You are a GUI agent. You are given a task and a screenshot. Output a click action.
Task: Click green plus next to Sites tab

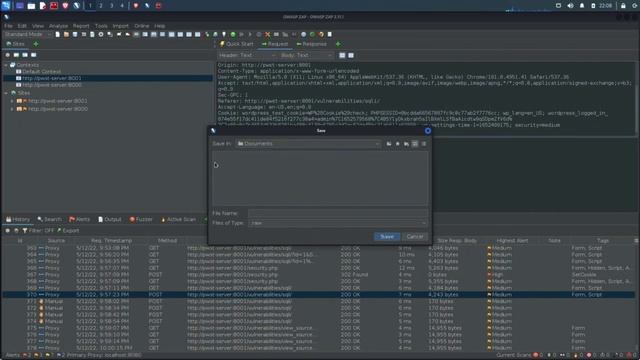[x=36, y=44]
